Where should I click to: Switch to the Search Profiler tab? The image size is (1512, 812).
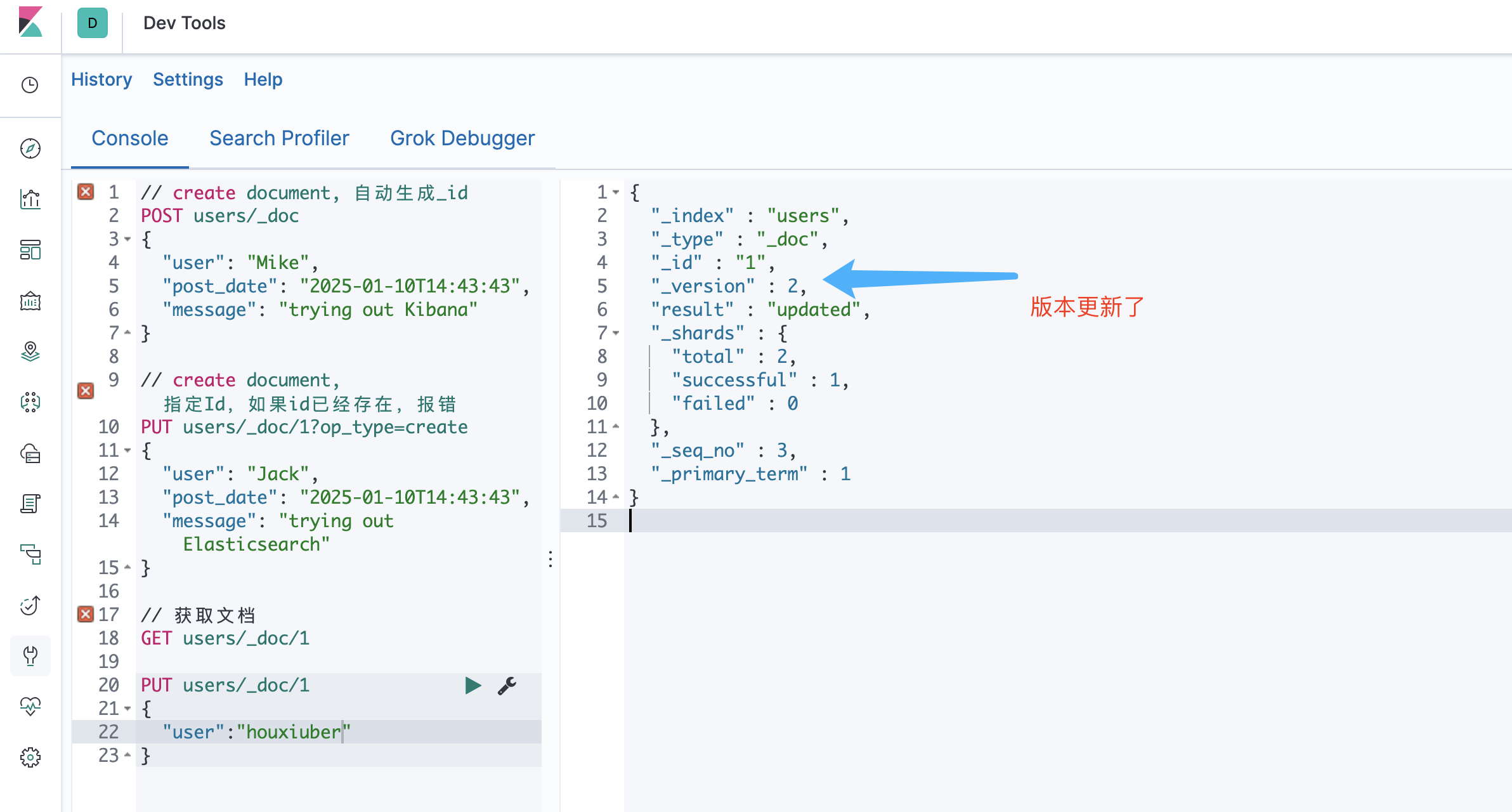tap(279, 138)
